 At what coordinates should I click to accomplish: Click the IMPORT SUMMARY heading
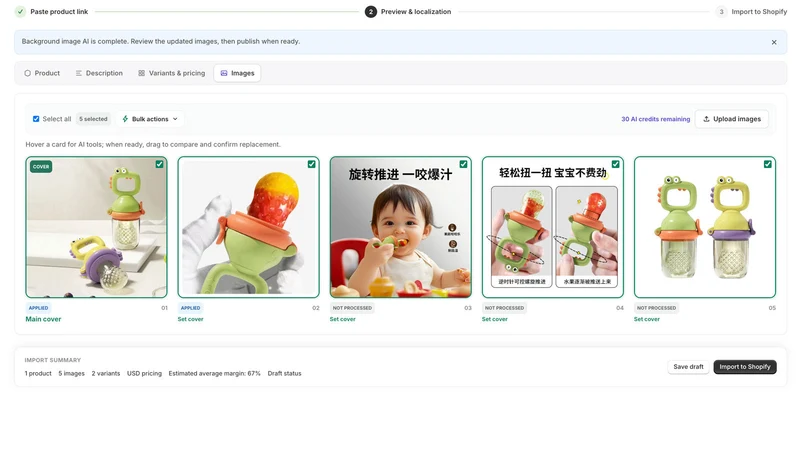pos(53,360)
